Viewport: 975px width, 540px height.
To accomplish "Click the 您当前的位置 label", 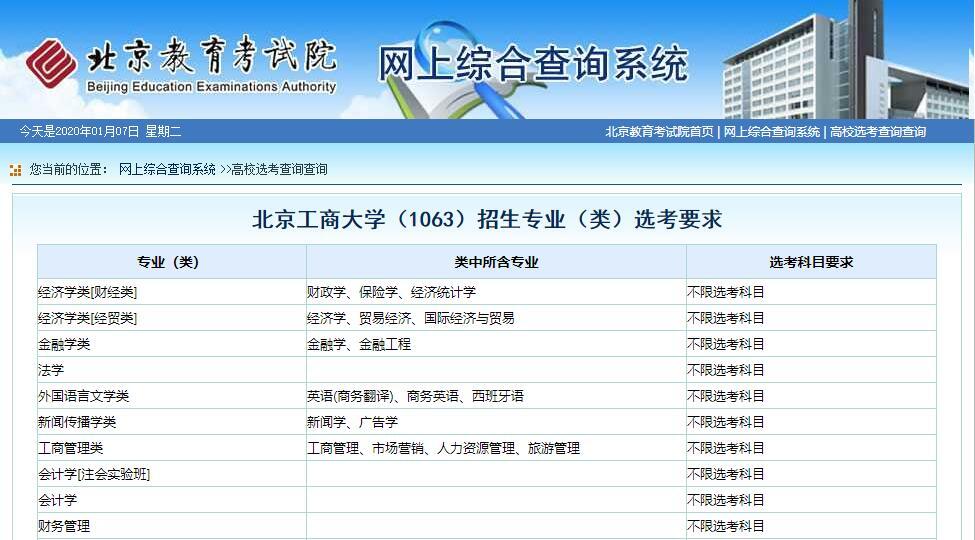I will [x=69, y=169].
